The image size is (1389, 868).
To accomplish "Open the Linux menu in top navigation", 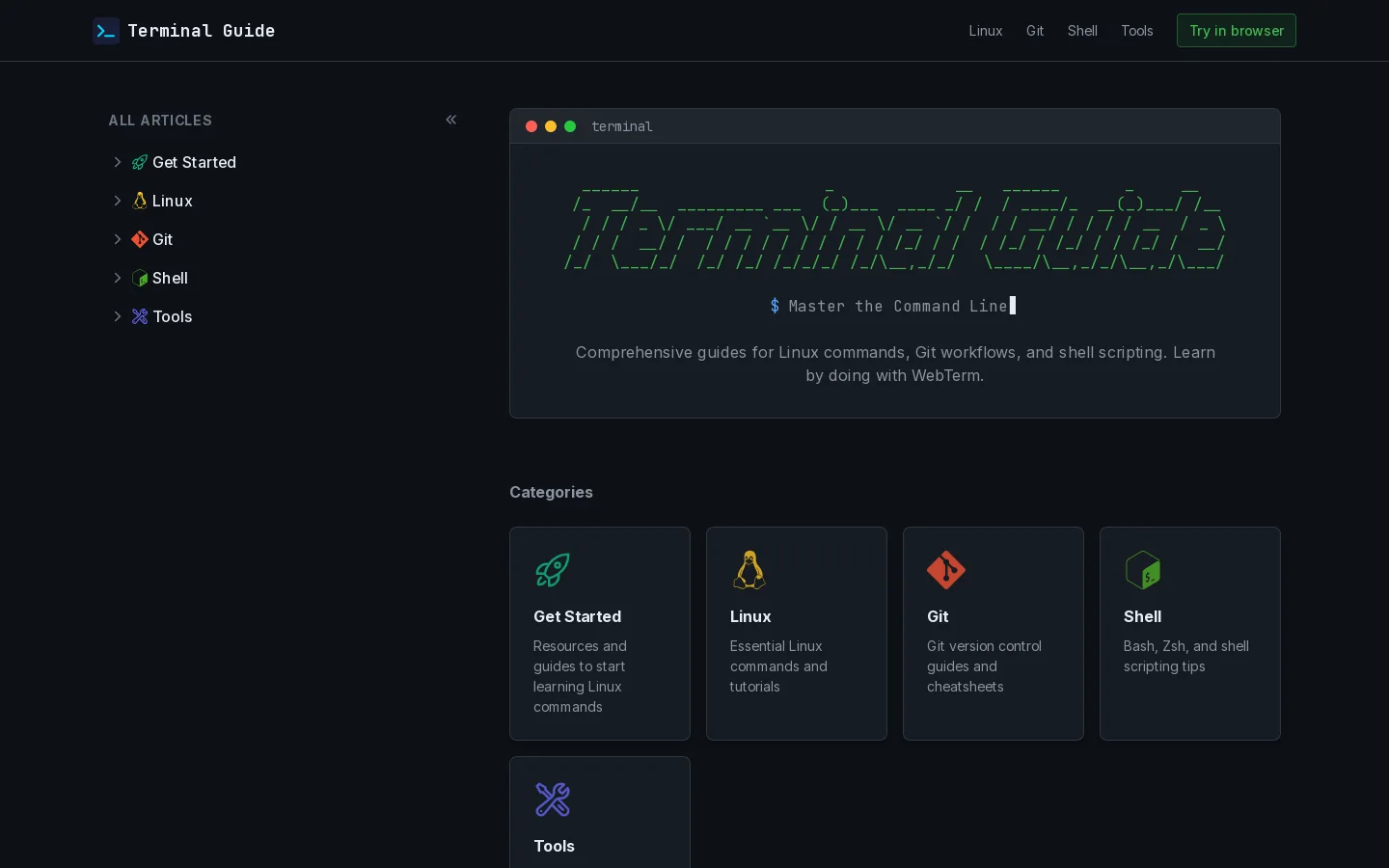I will [986, 31].
